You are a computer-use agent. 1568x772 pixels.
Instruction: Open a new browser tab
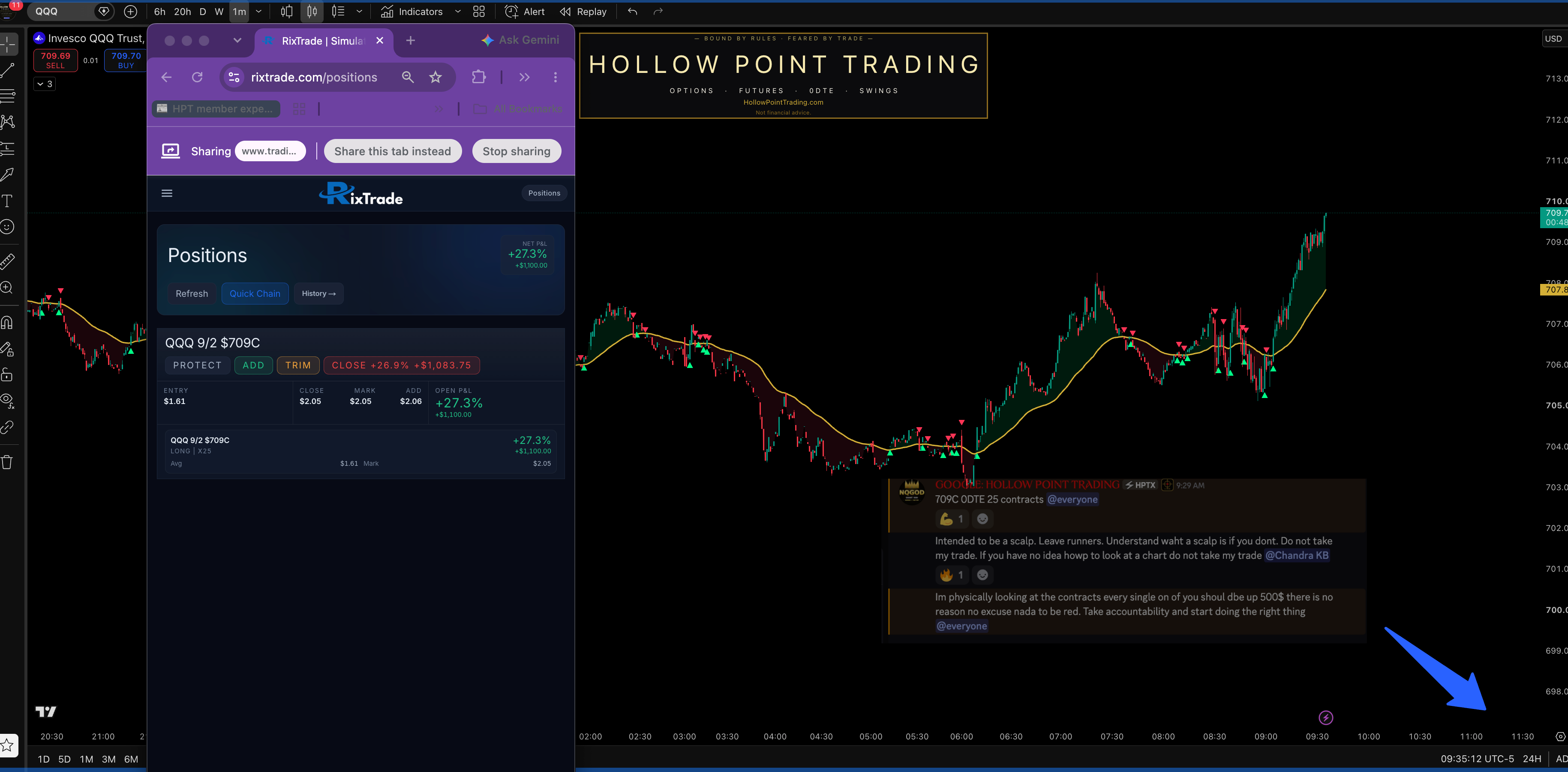coord(410,40)
